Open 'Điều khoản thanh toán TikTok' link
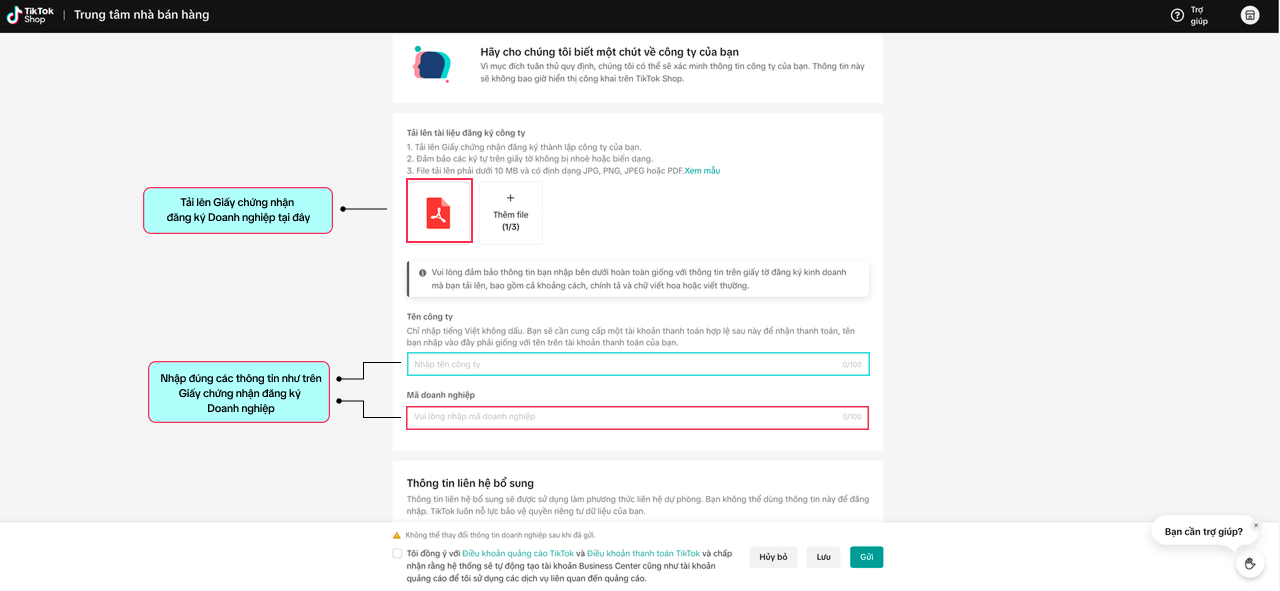Screen dimensions: 1280x591 tap(643, 553)
